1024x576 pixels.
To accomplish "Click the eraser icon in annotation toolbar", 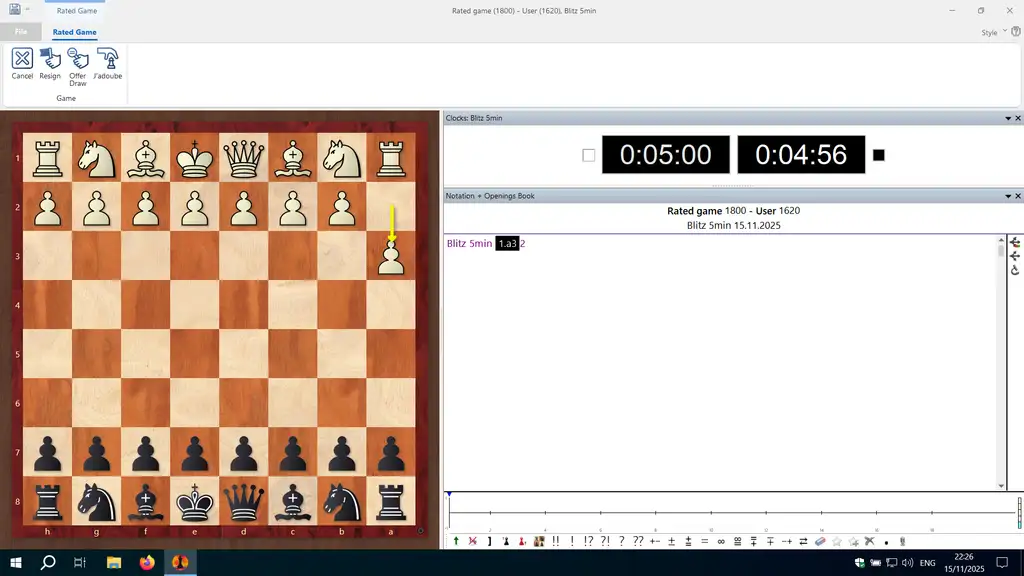I will (x=820, y=541).
